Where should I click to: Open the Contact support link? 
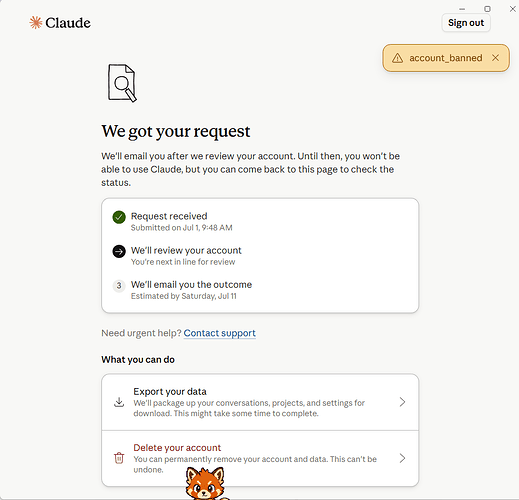[x=219, y=333]
